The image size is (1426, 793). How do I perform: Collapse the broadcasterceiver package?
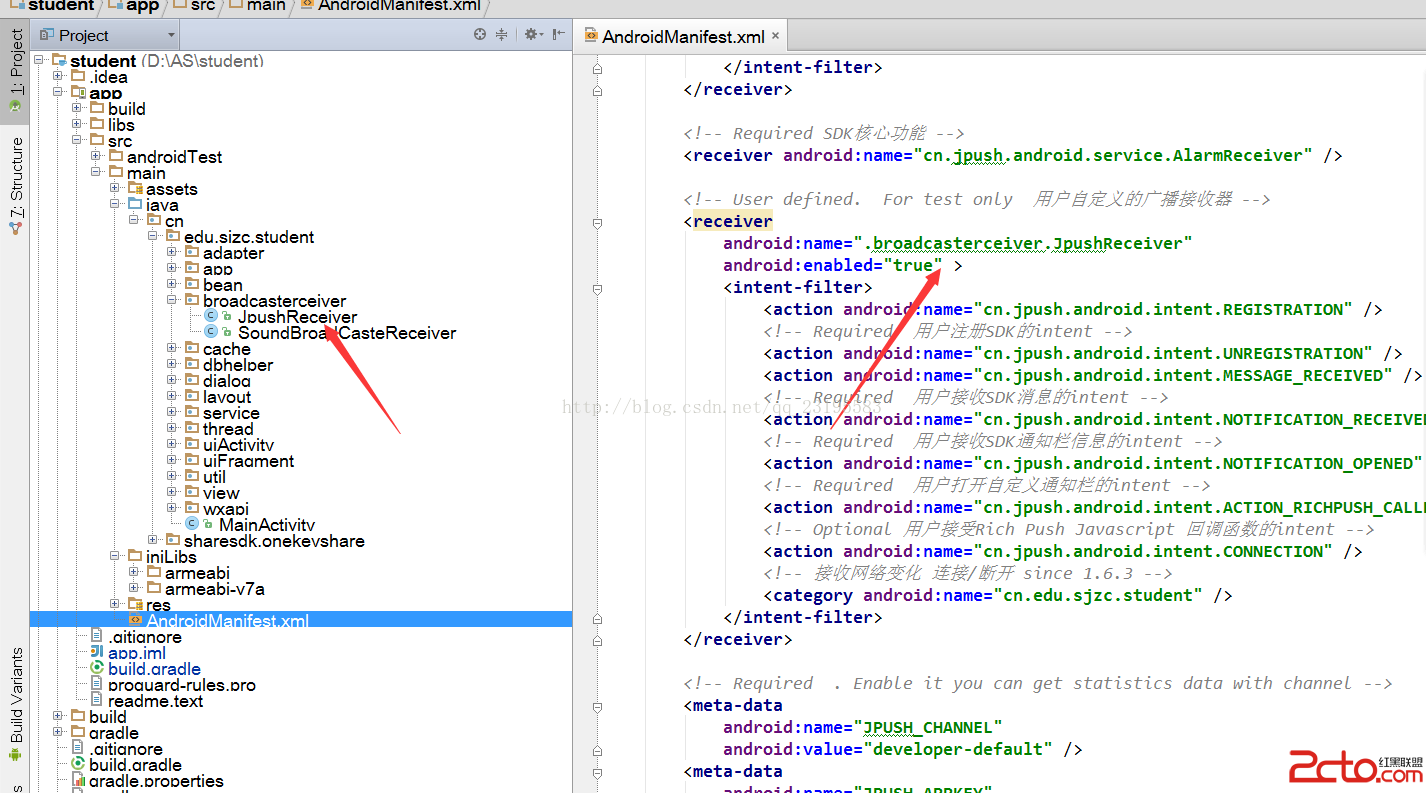click(x=172, y=301)
